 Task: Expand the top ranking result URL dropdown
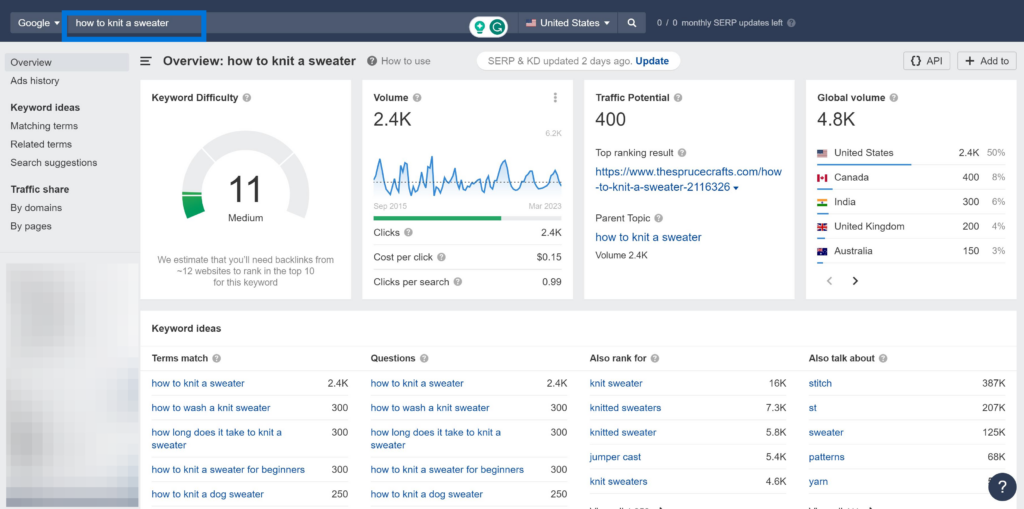(737, 188)
